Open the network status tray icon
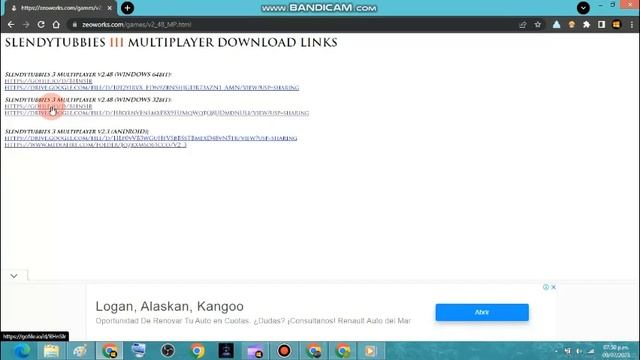 point(591,351)
